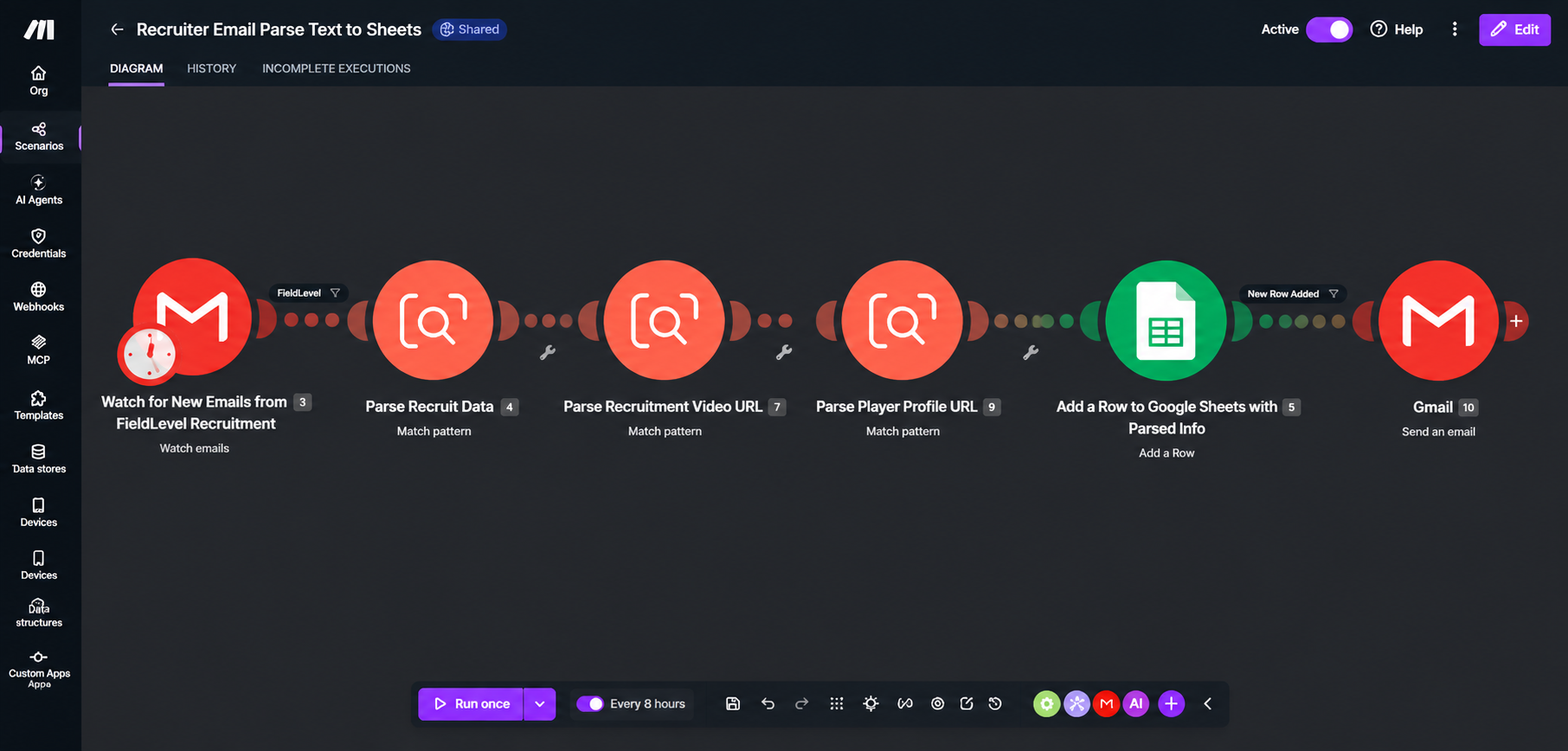
Task: Click module number badge 7
Action: 777,407
